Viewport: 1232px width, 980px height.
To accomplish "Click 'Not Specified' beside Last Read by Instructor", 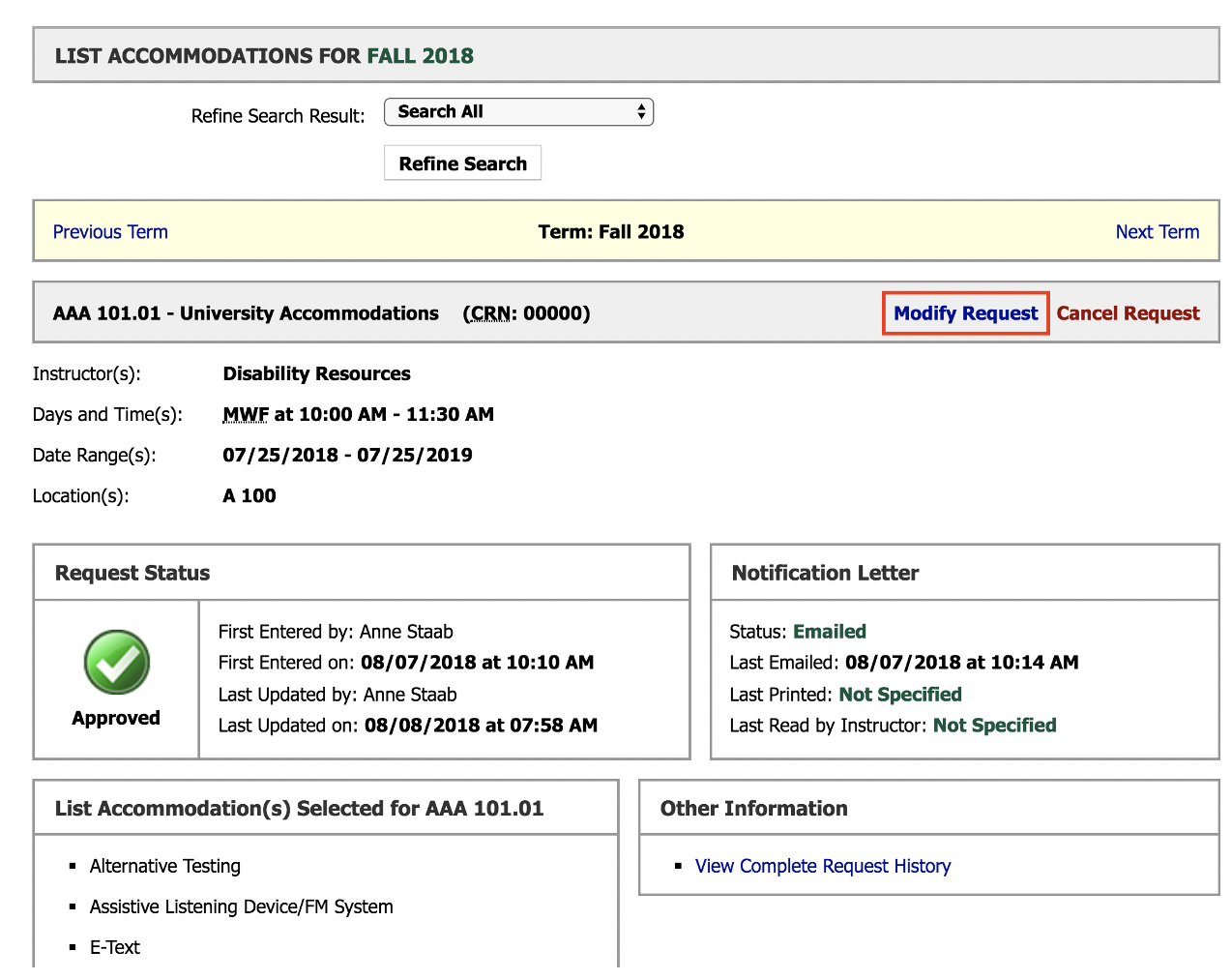I will point(994,726).
